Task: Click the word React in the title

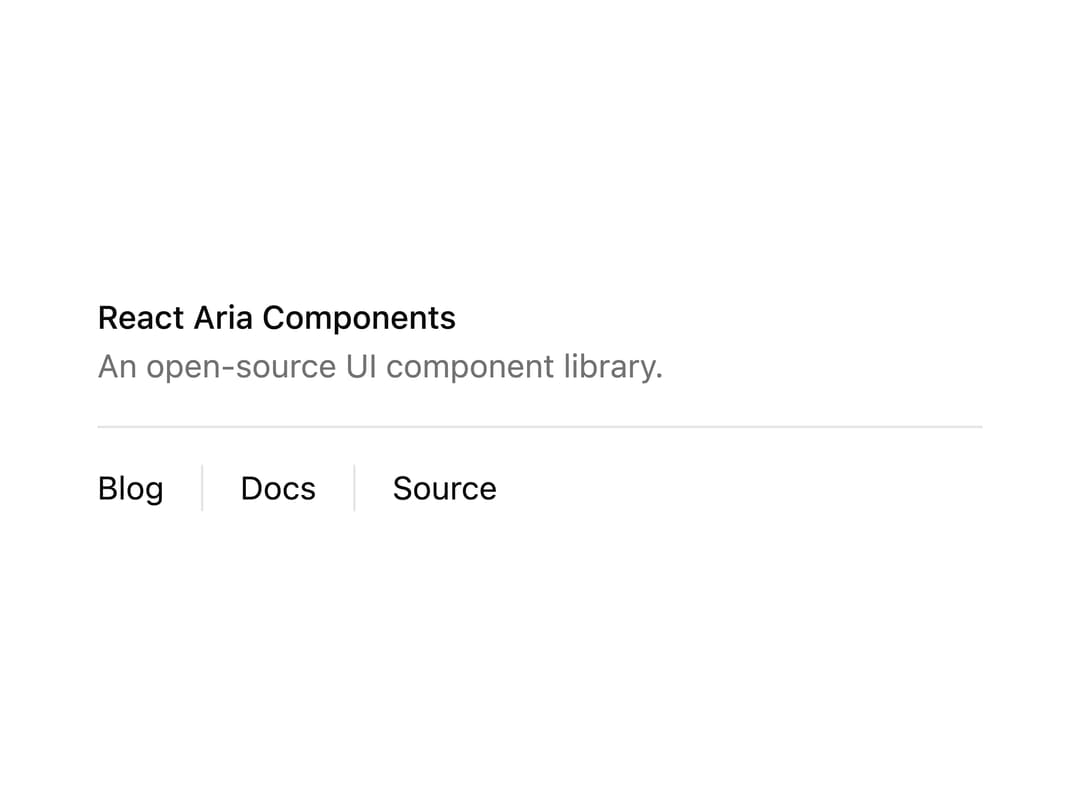Action: [141, 318]
